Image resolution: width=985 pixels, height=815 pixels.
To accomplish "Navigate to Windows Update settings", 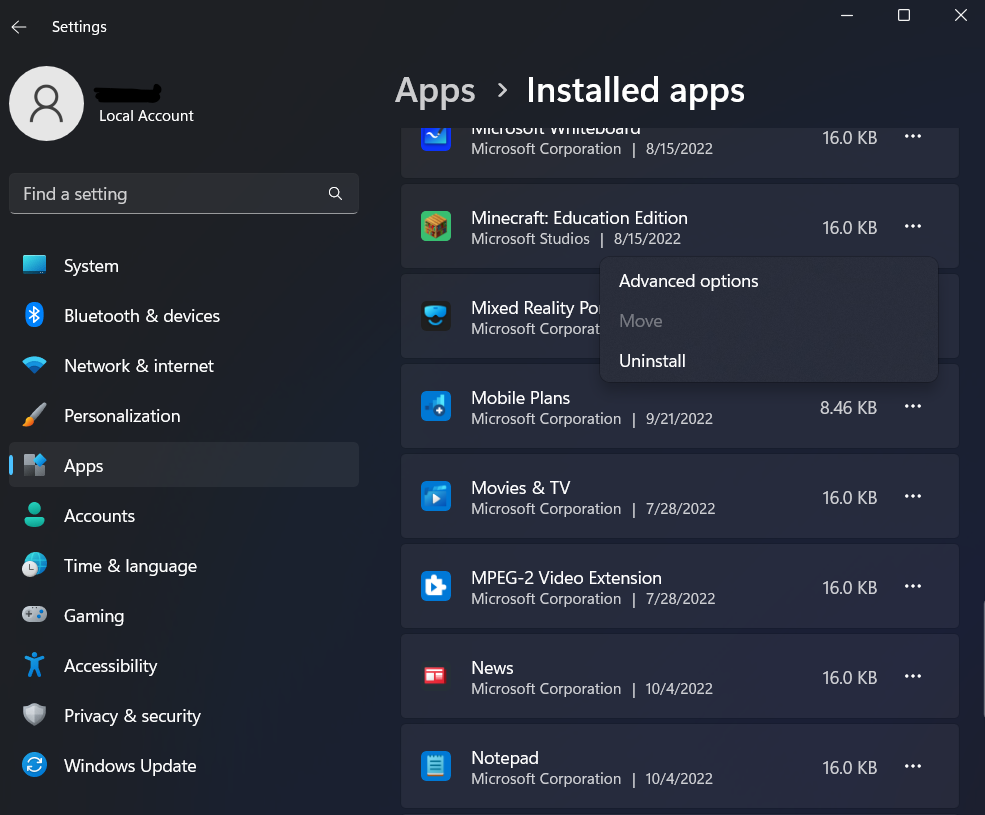I will click(x=129, y=766).
